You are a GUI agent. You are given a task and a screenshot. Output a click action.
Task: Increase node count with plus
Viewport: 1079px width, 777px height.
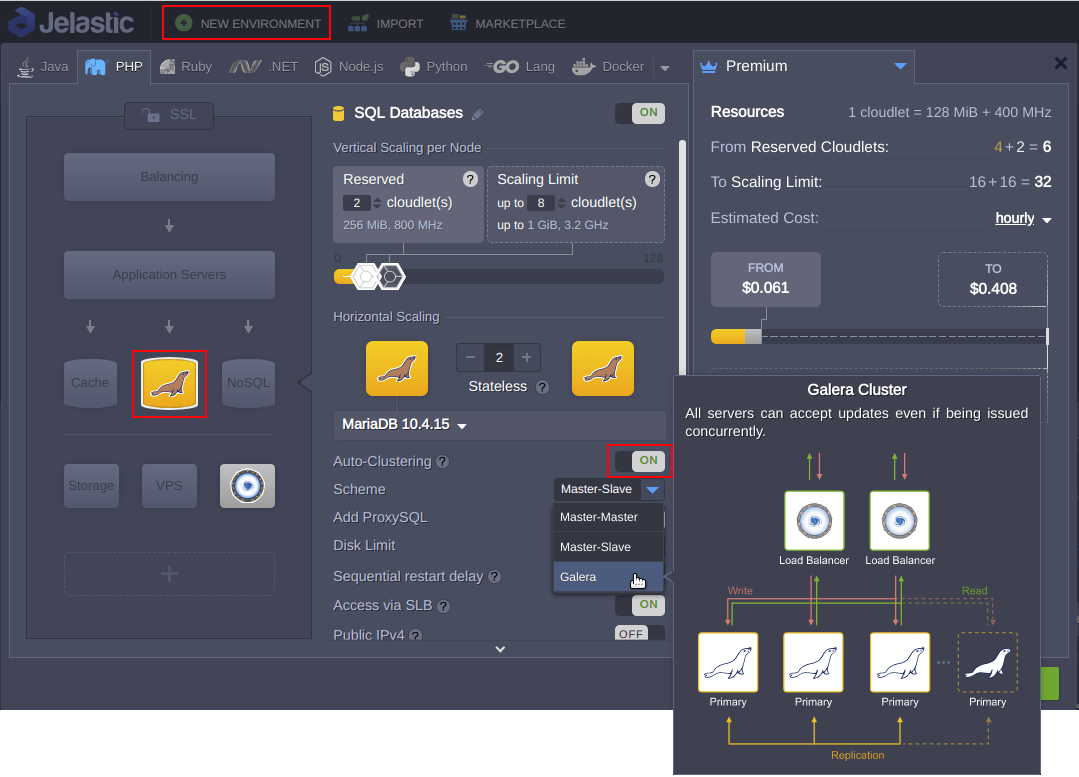click(526, 357)
